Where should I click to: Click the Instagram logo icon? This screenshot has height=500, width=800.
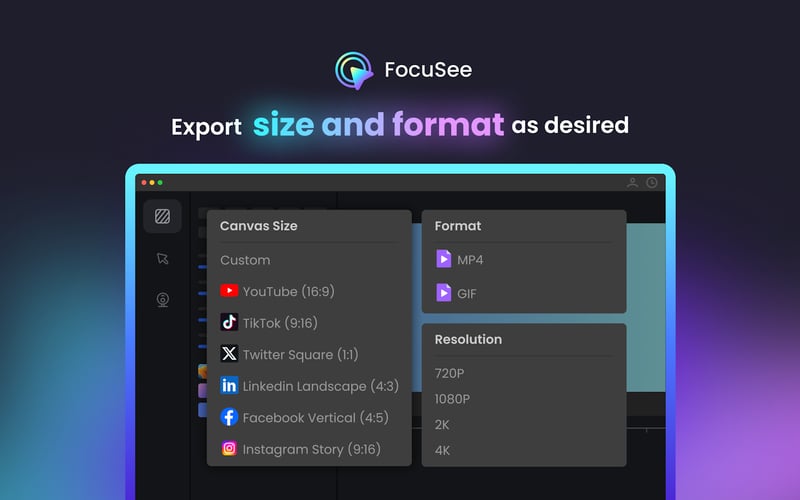pos(229,448)
